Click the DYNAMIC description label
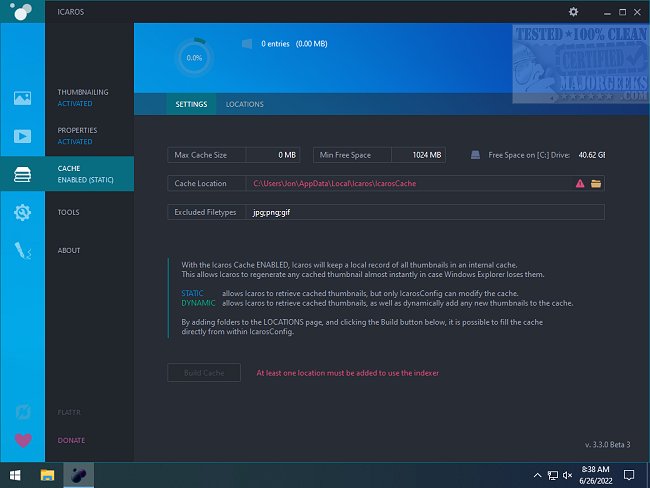Viewport: 650px width, 488px height. [198, 303]
